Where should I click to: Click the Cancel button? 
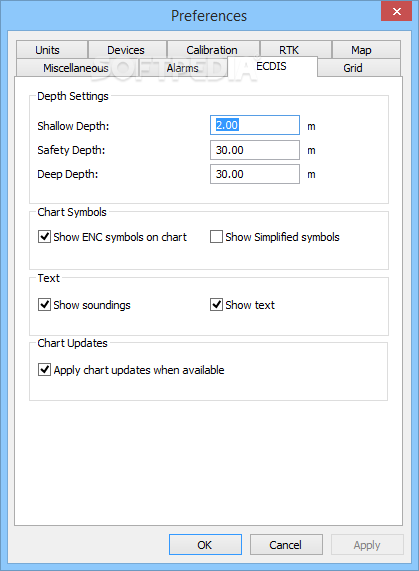pyautogui.click(x=286, y=545)
